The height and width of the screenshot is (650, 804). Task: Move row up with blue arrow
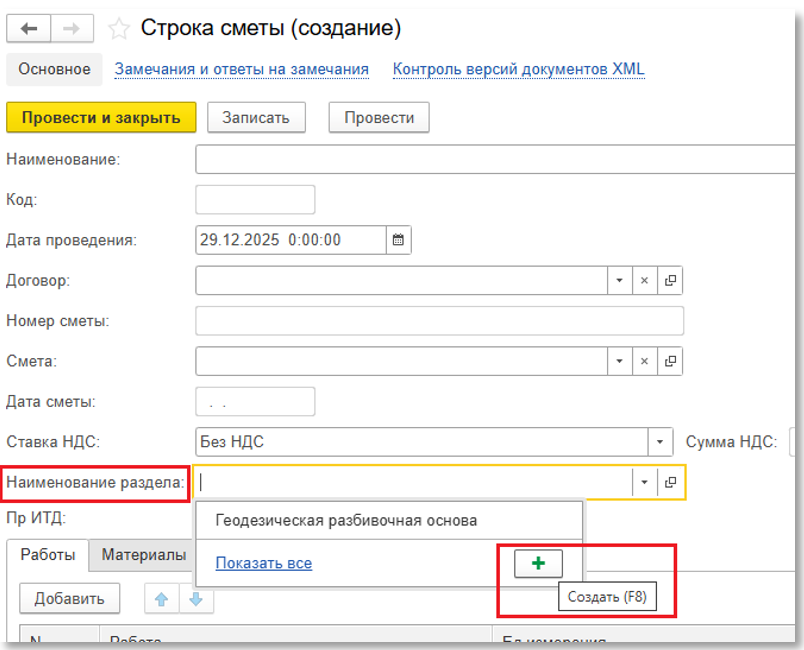point(161,599)
